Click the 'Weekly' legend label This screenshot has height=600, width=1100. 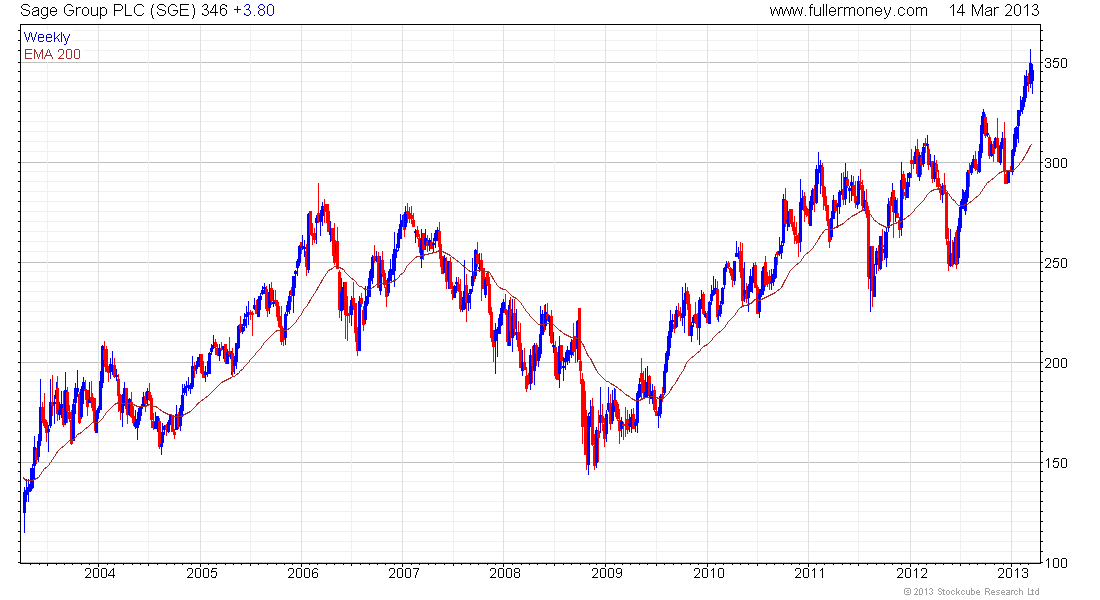pos(47,37)
